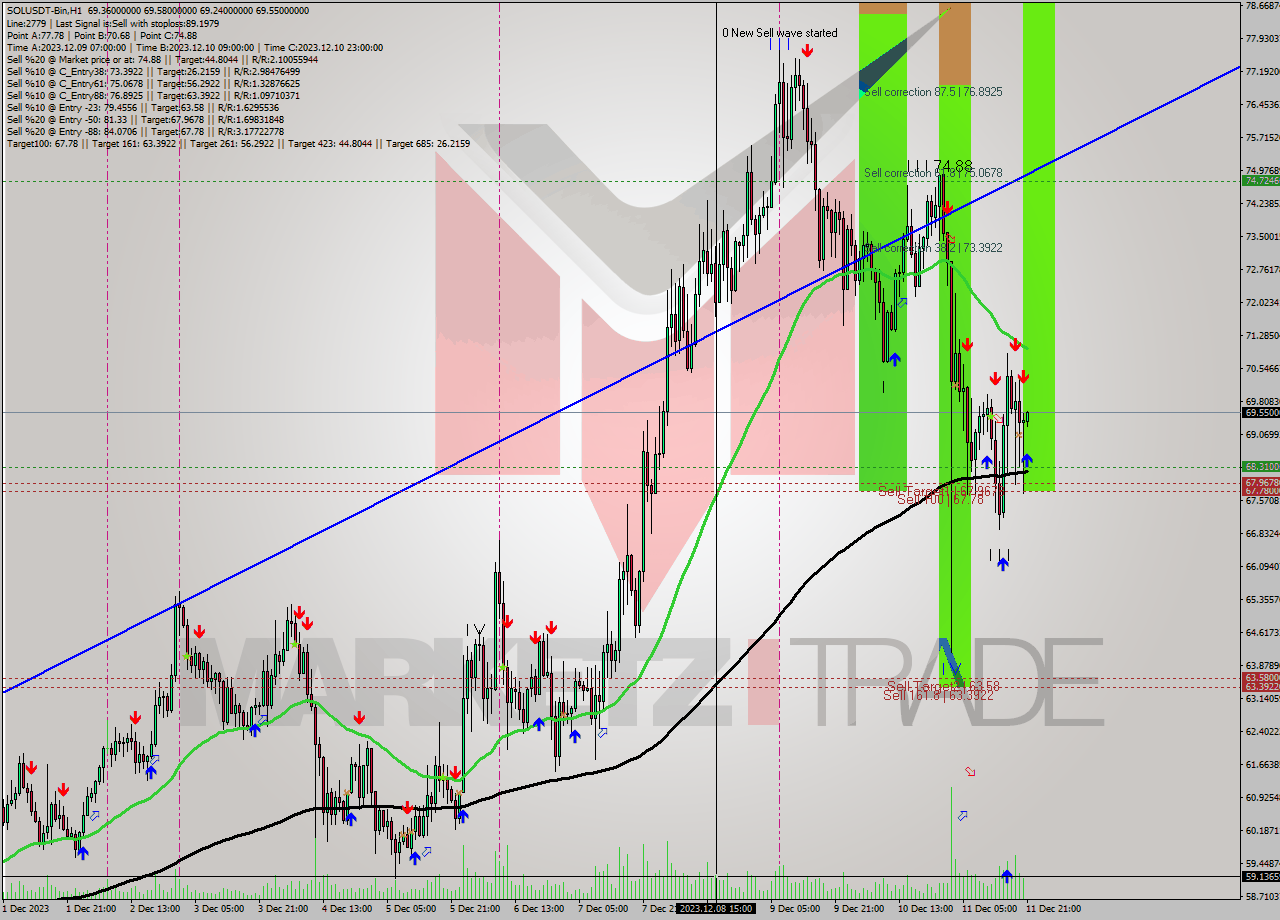Click the current price tag 69.5500
This screenshot has height=920, width=1280.
1261,412
